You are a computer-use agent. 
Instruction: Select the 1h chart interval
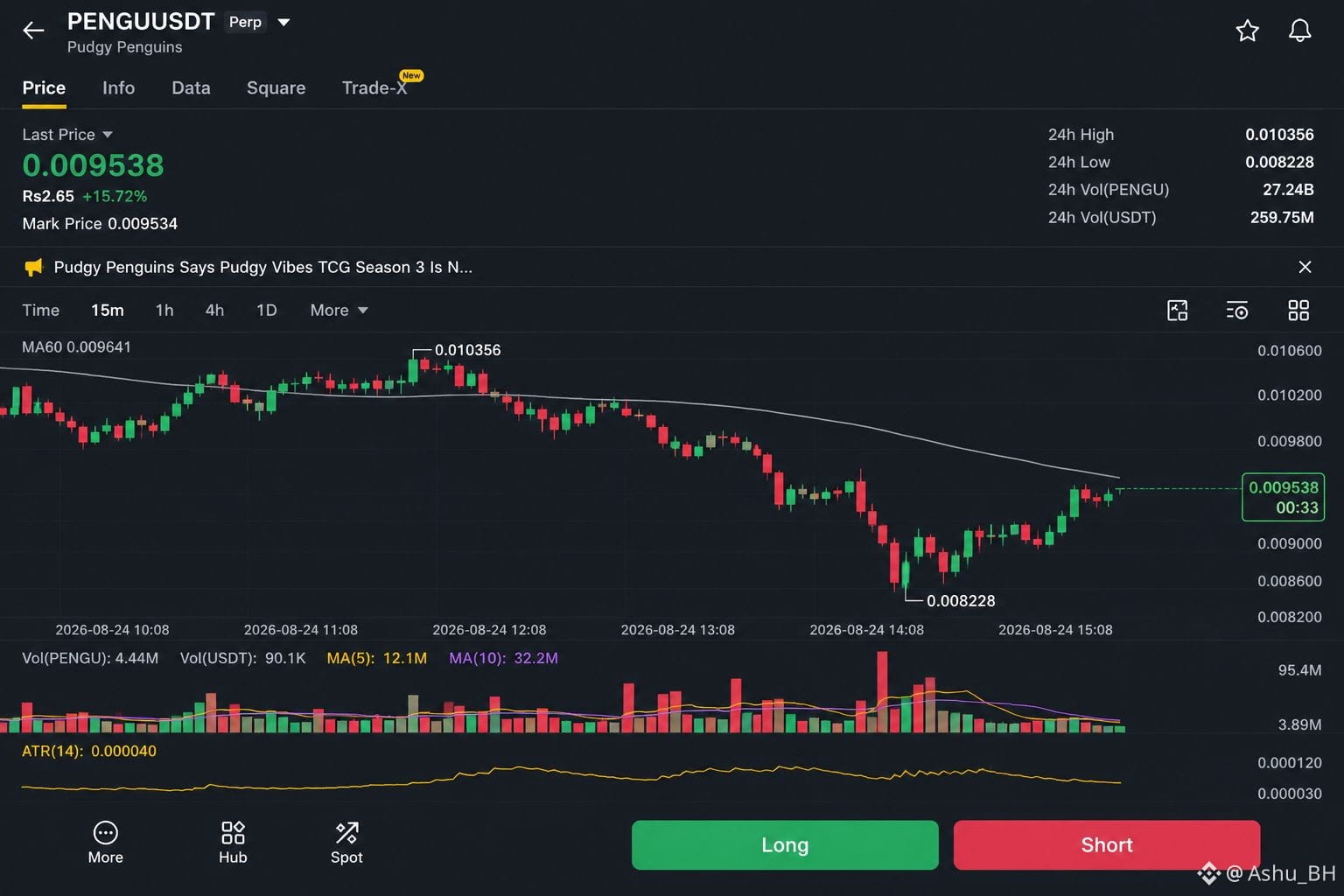(164, 310)
